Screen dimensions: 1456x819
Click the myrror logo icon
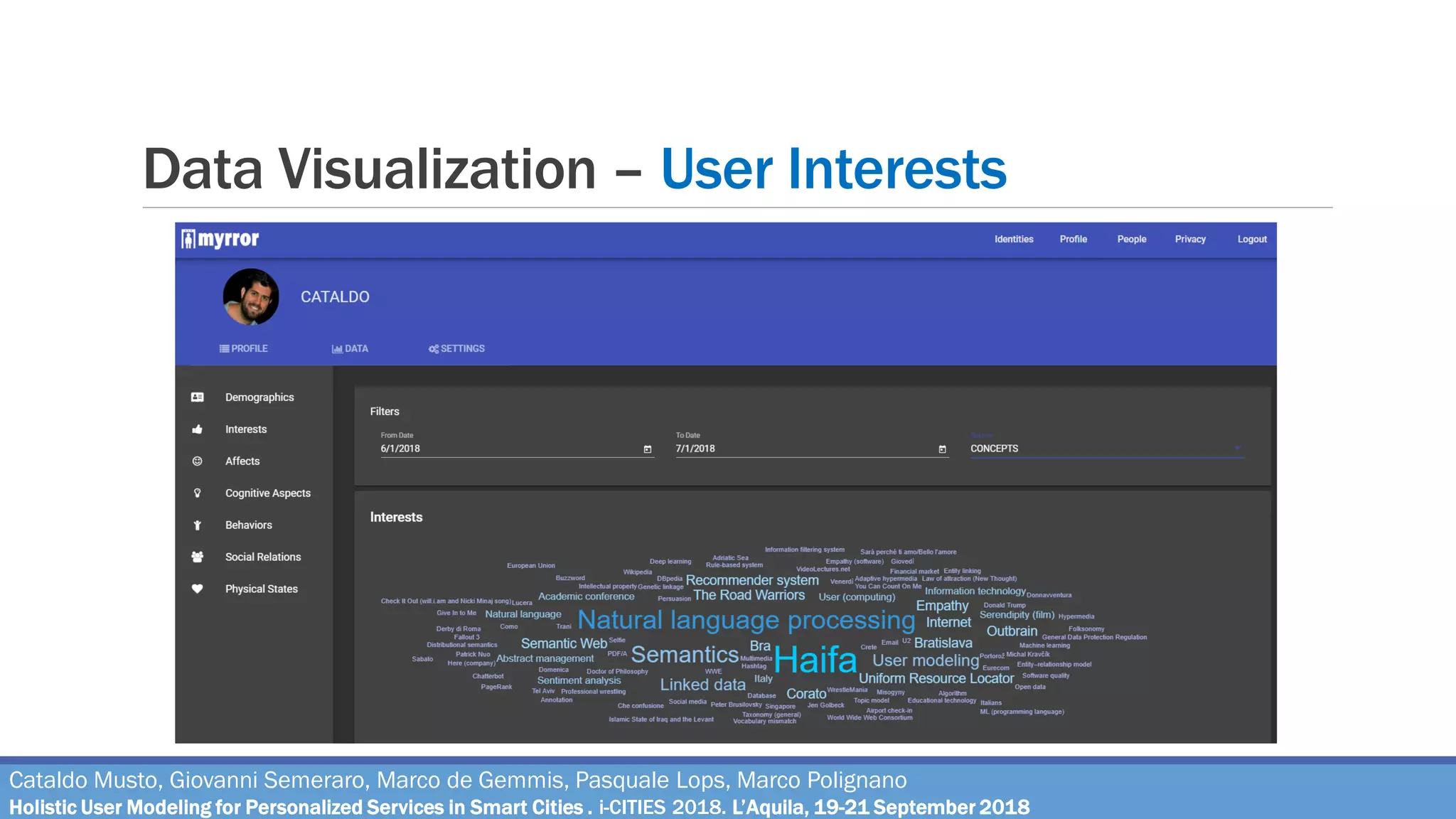(x=188, y=239)
